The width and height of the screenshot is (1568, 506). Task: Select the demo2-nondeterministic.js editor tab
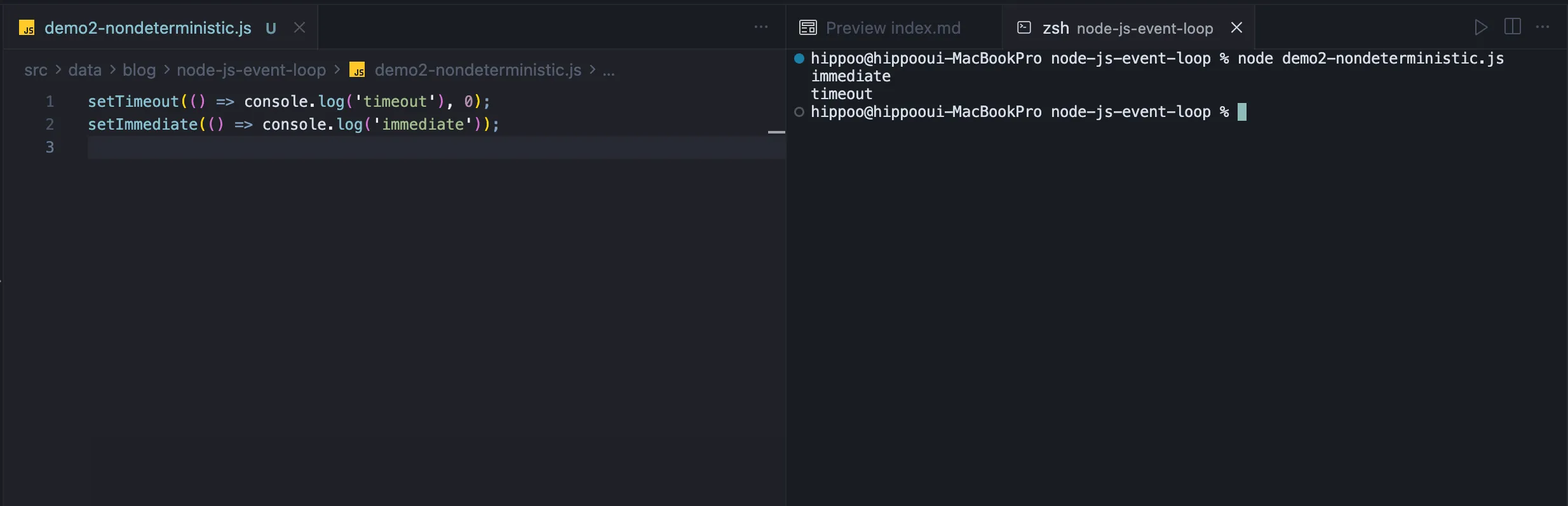[147, 28]
